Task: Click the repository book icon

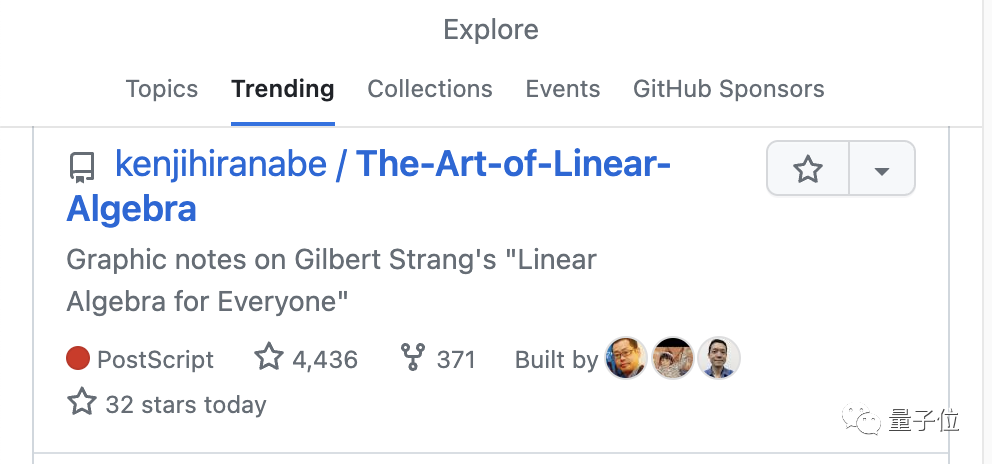Action: (x=82, y=166)
